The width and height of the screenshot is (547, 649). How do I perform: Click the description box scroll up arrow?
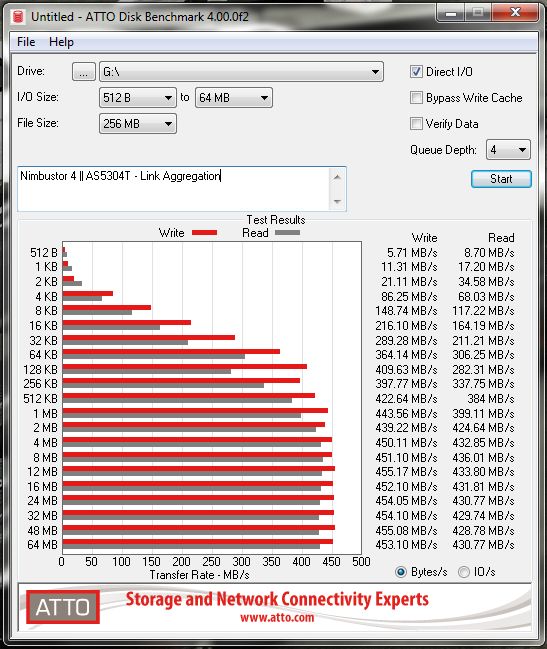337,177
